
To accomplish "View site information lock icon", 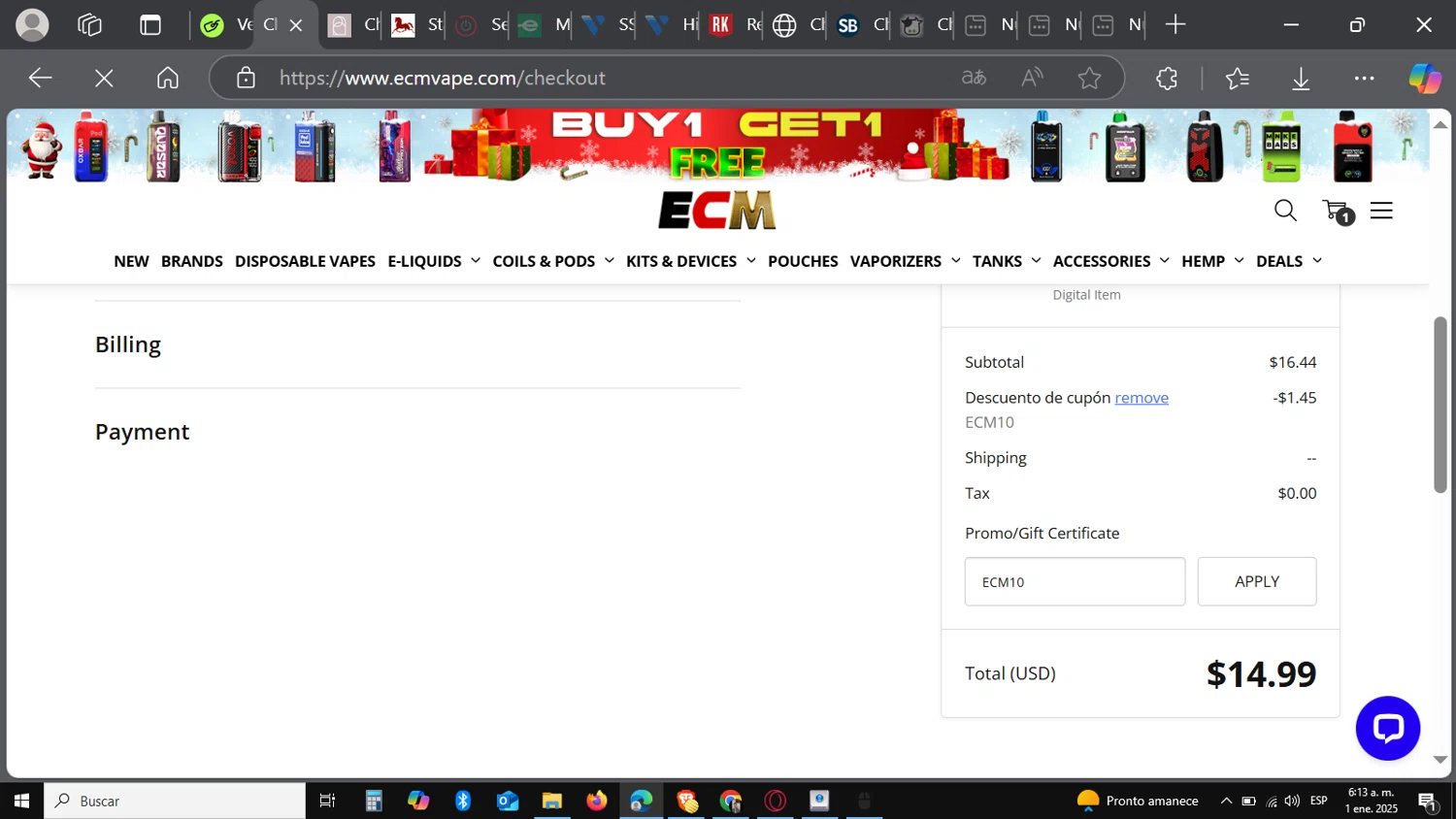I will coord(246,78).
